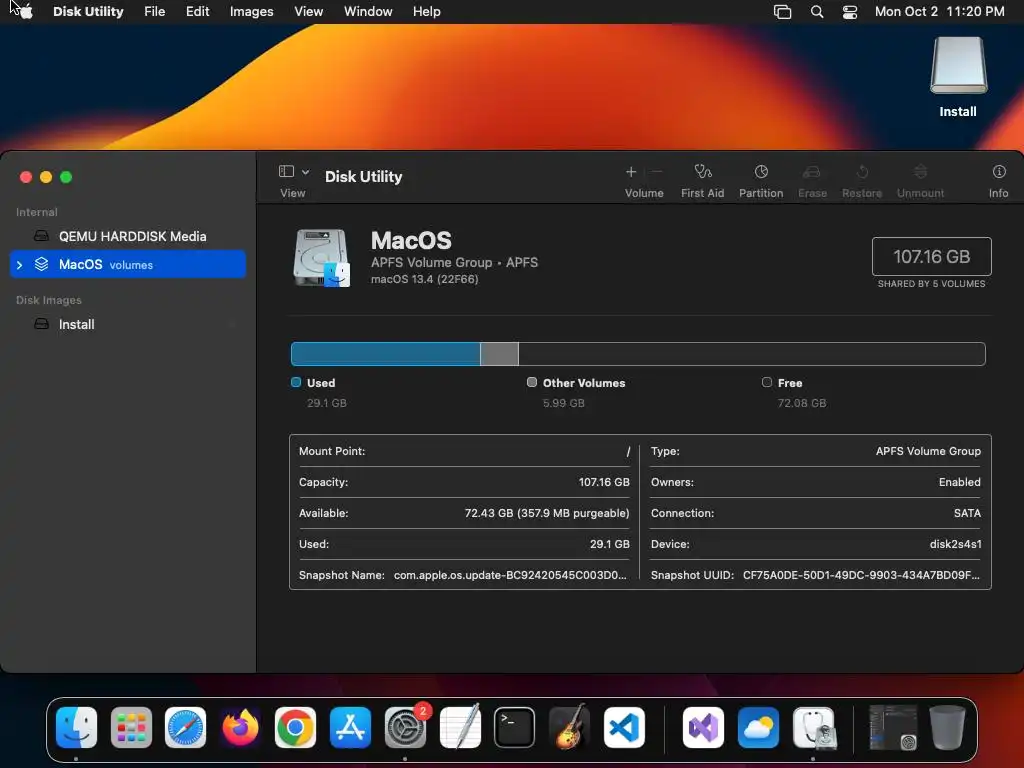Add a volume with the plus icon
1024x768 pixels.
pos(631,172)
